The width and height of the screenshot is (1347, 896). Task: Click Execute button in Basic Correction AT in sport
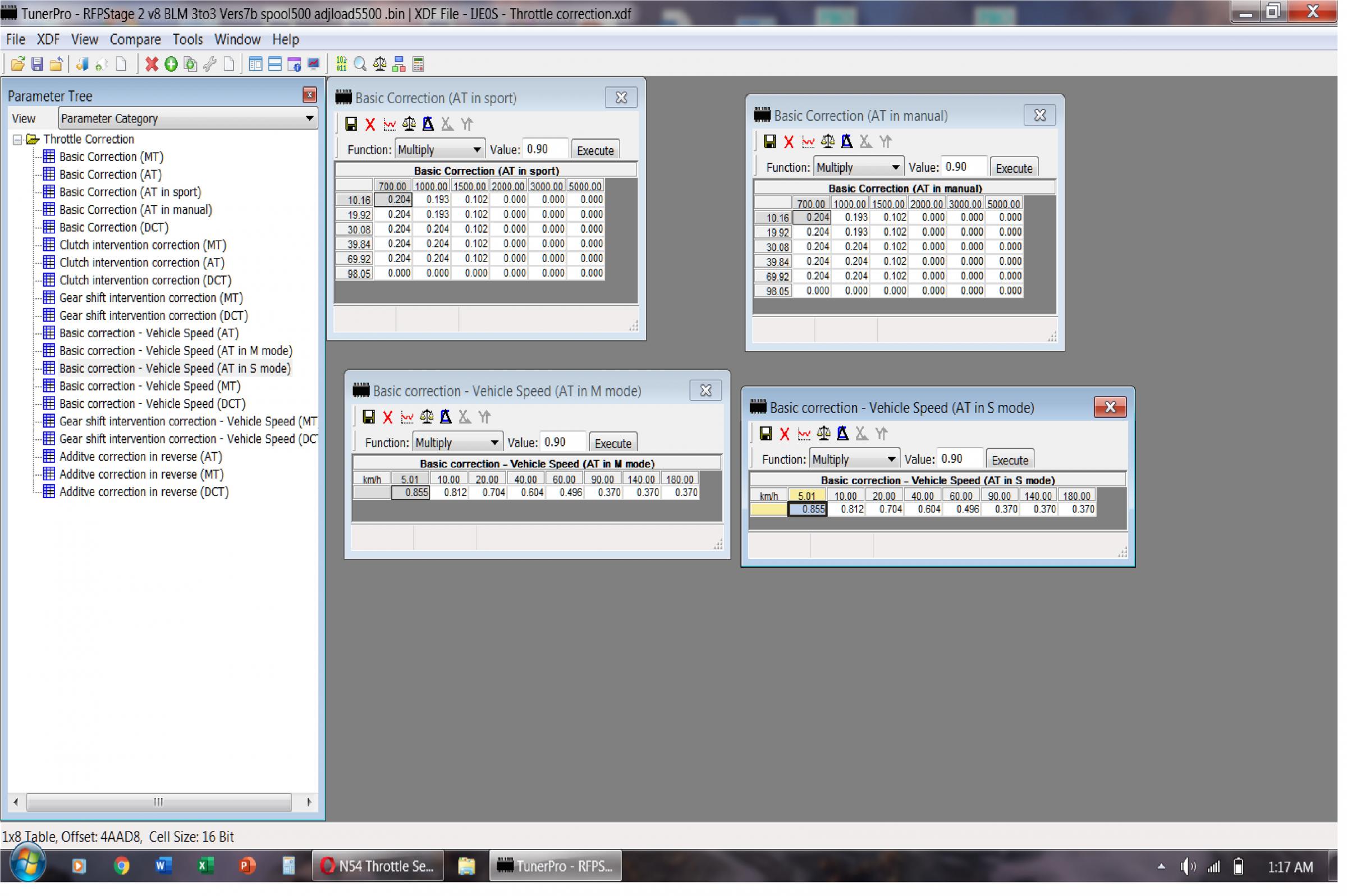(x=597, y=150)
